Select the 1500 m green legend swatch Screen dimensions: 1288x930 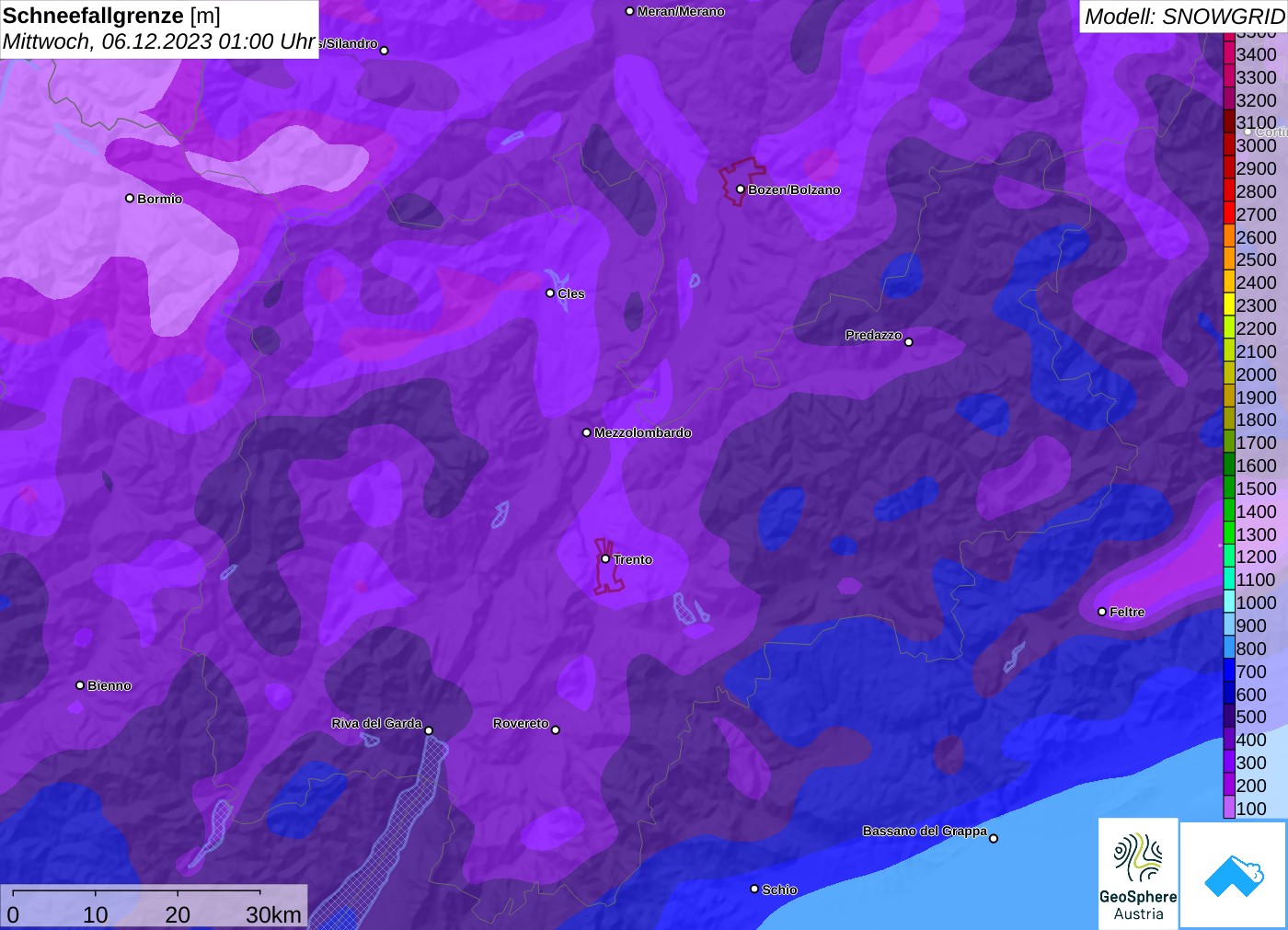coord(1229,488)
